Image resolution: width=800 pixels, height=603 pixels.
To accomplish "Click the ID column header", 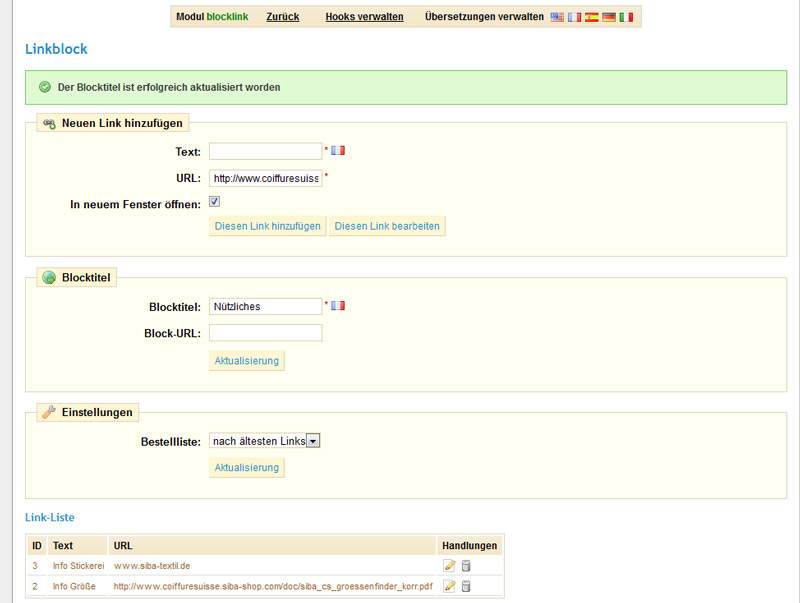I will point(37,545).
